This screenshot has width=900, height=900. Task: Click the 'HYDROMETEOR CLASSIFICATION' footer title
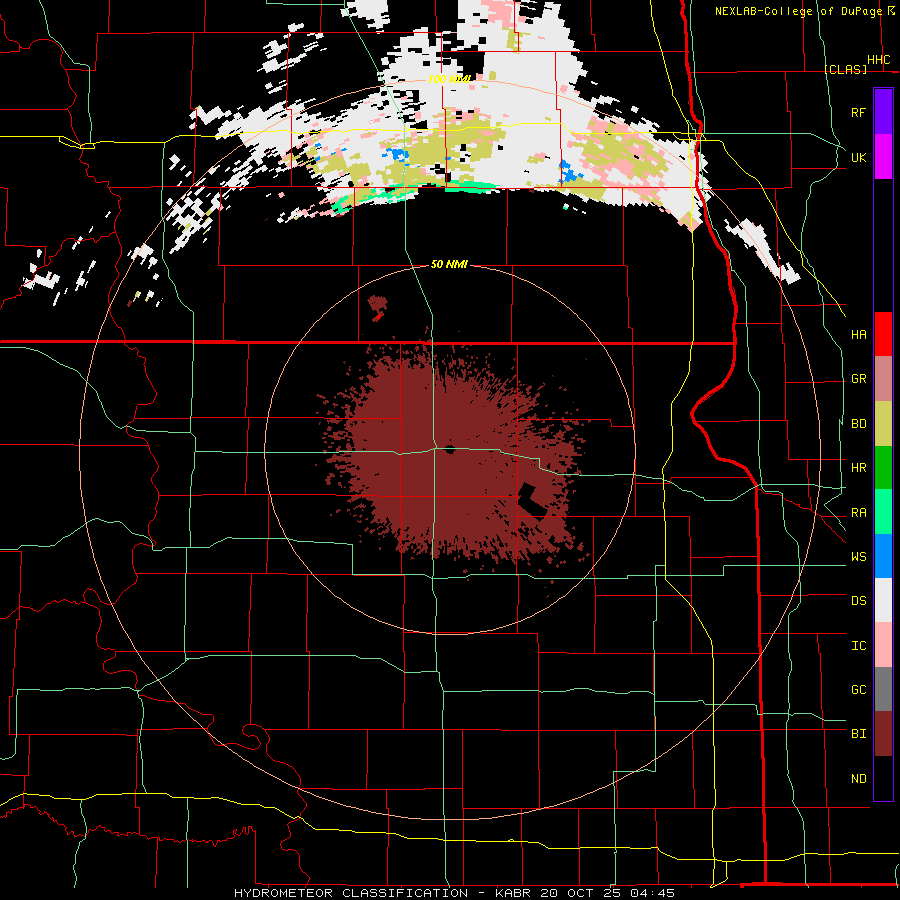click(x=351, y=893)
